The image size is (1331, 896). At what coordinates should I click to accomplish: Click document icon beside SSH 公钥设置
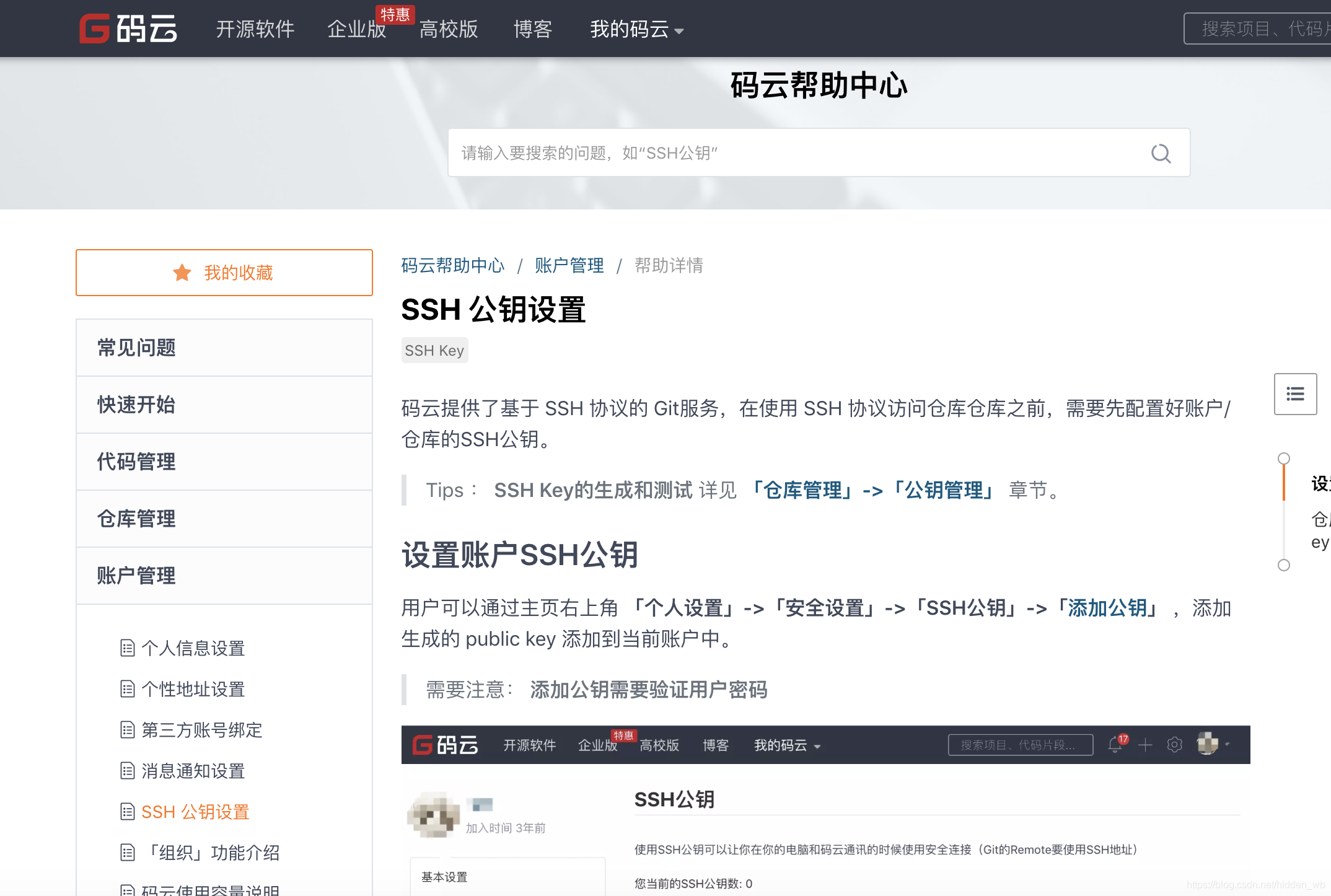point(127,812)
